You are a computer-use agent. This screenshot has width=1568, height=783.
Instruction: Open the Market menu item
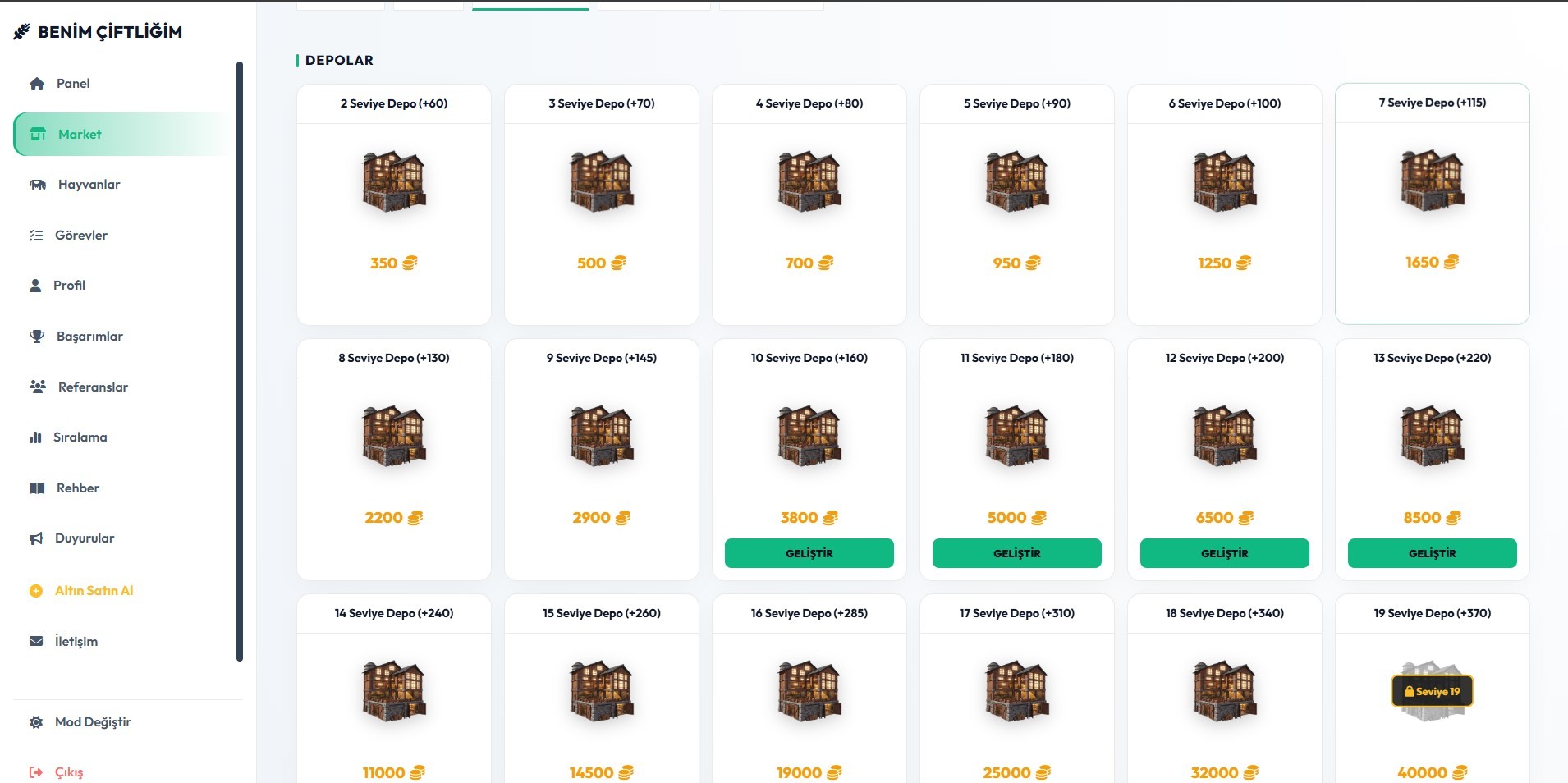pyautogui.click(x=80, y=135)
